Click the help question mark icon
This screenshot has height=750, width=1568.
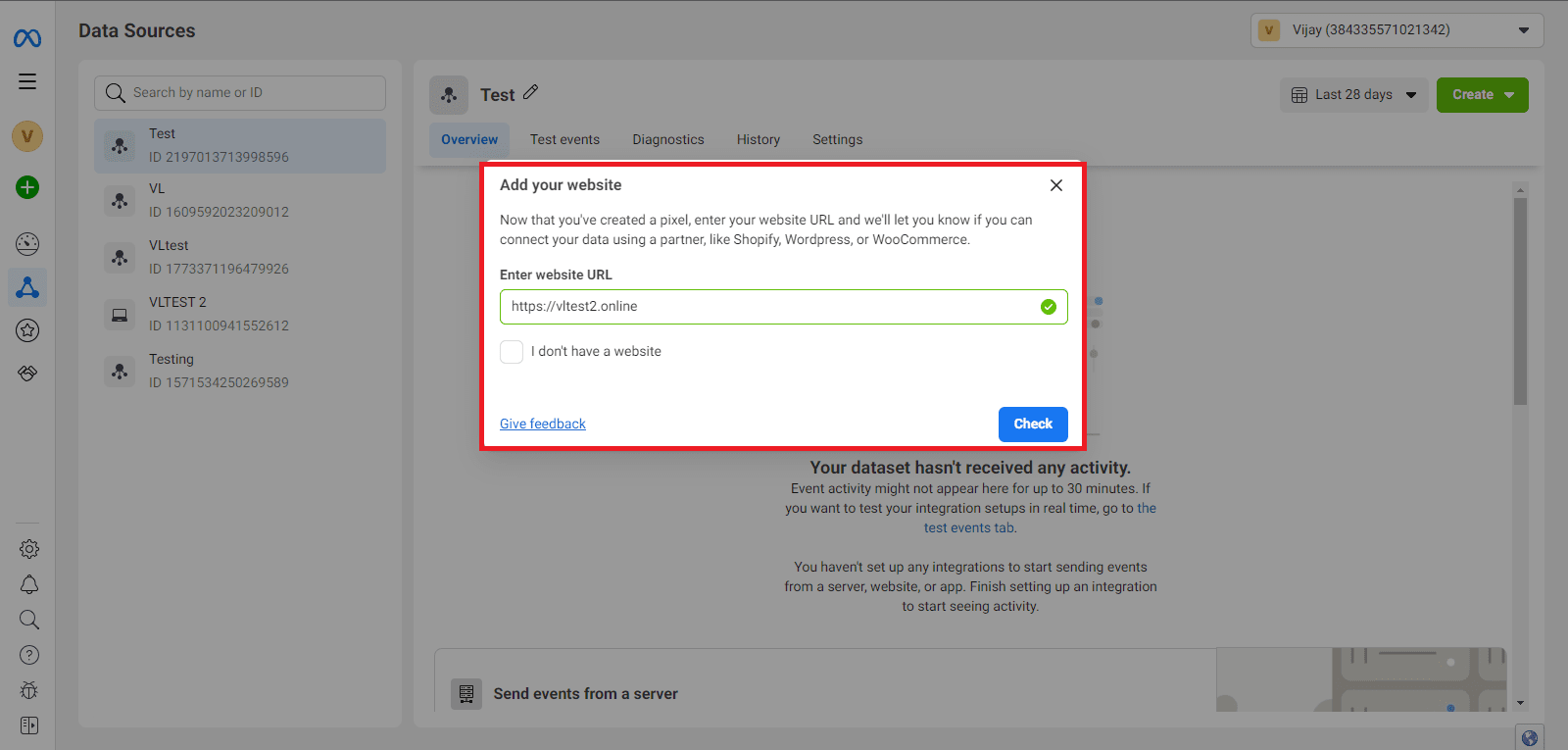point(29,655)
